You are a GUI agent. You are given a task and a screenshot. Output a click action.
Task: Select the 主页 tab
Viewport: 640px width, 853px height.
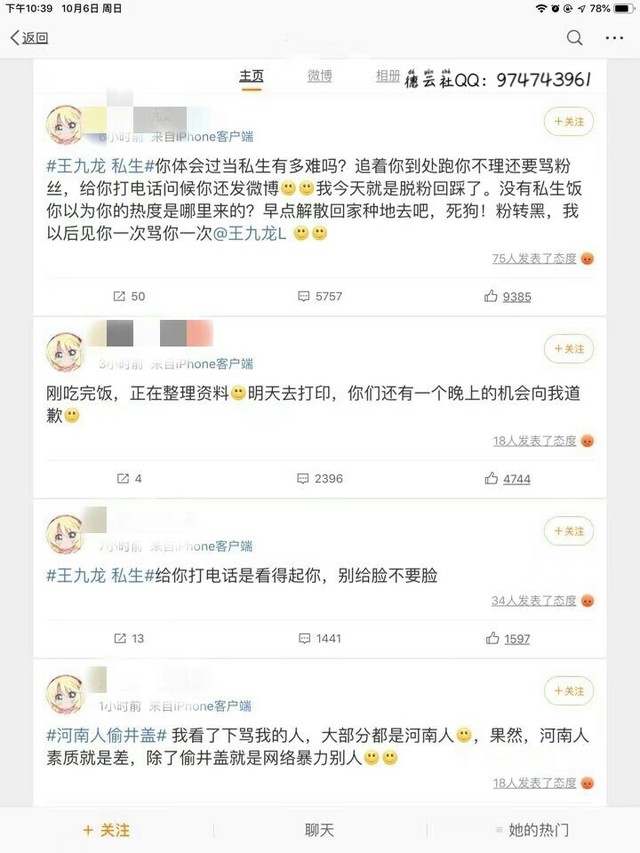(251, 77)
